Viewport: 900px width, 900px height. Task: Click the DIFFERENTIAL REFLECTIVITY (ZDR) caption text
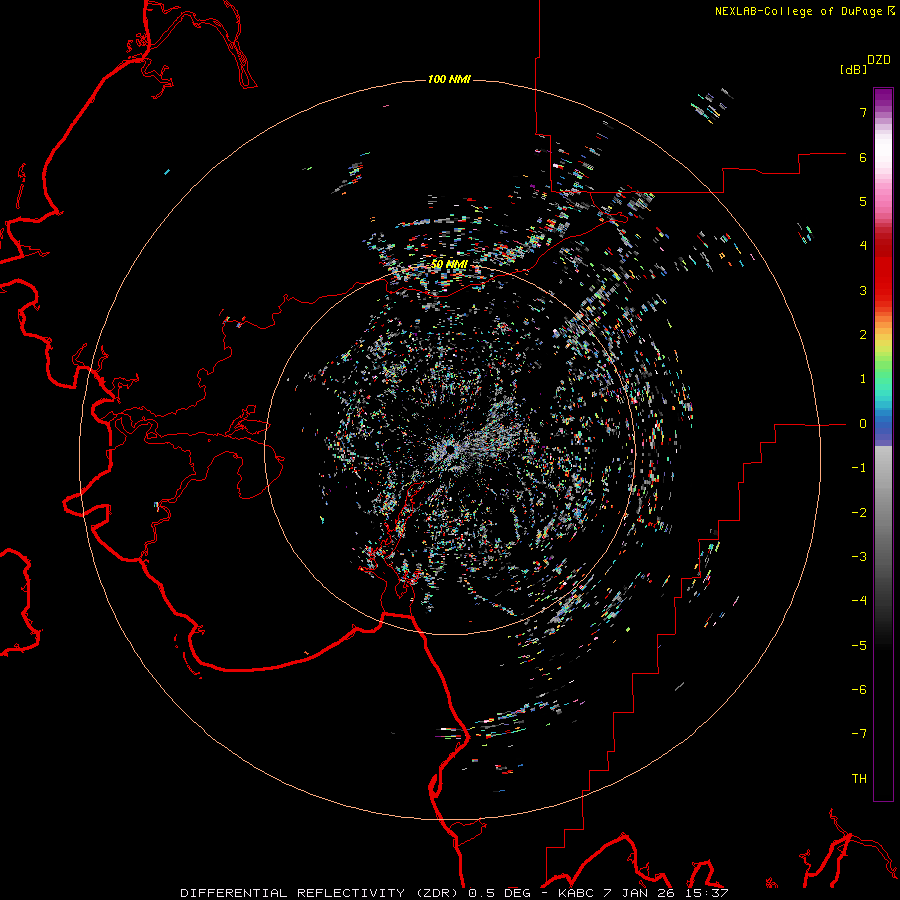click(321, 893)
